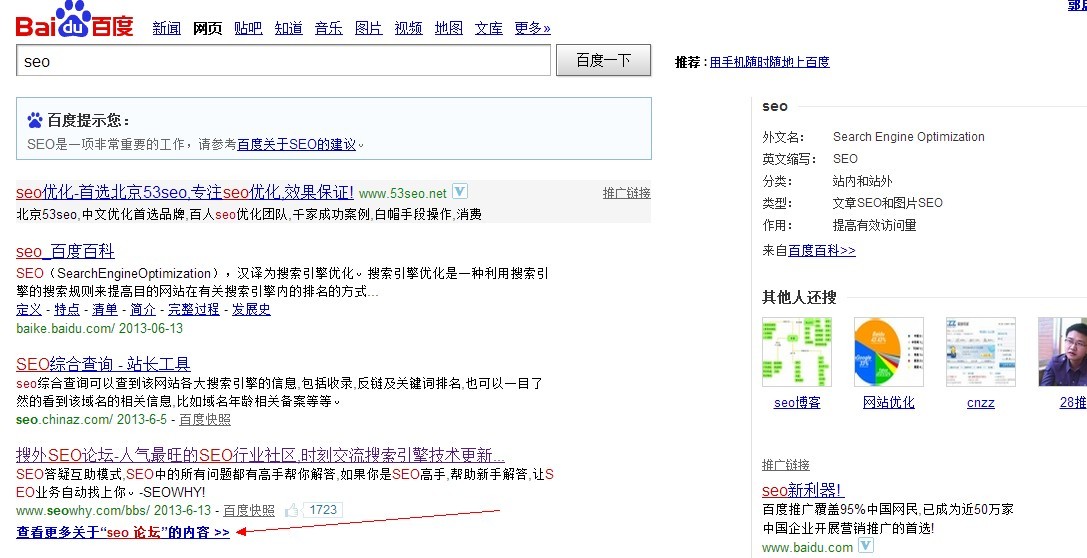This screenshot has height=558, width=1087.
Task: Open the 发展史 sublink
Action: tap(251, 309)
